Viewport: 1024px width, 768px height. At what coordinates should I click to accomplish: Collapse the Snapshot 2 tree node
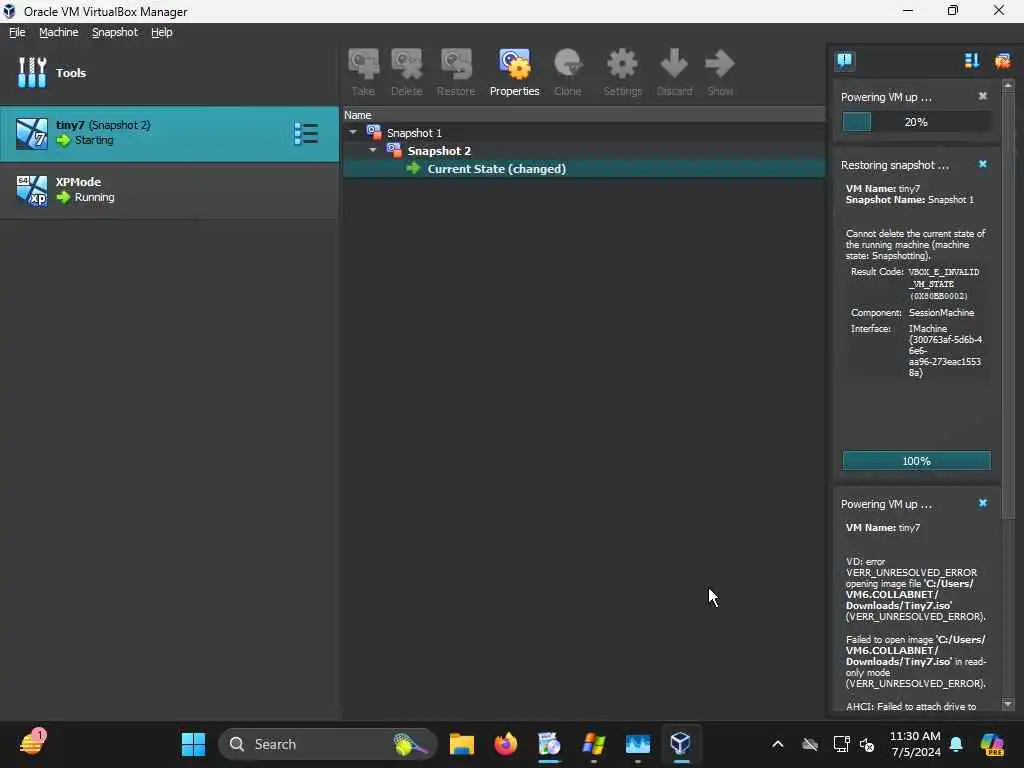(373, 150)
